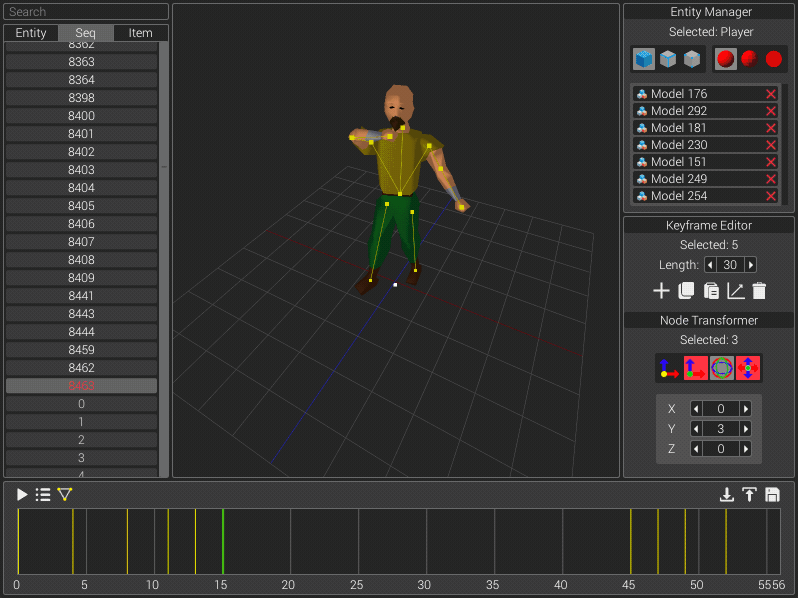
Task: Remove Model 181 from entity
Action: 771,128
